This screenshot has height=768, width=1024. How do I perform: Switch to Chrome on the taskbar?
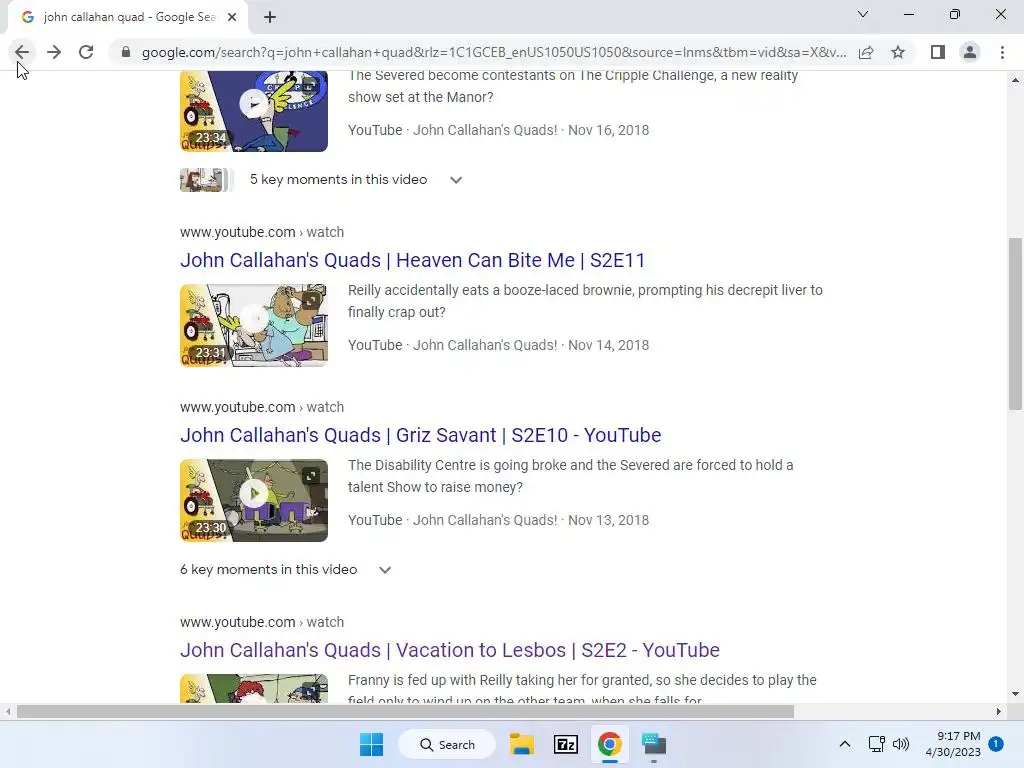[609, 744]
